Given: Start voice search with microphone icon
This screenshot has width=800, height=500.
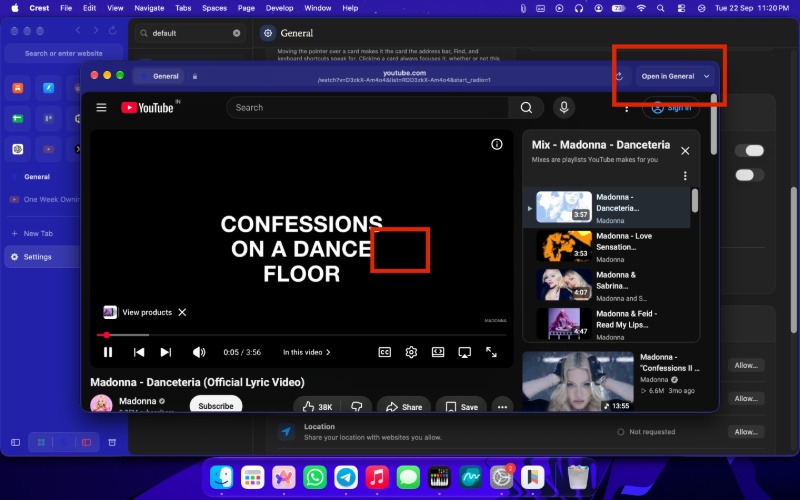Looking at the screenshot, I should point(564,108).
